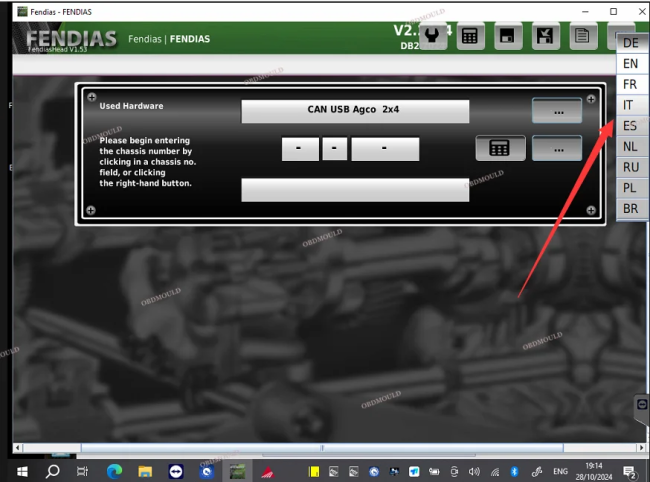Click the first chassis number field
The height and width of the screenshot is (482, 650).
point(299,149)
